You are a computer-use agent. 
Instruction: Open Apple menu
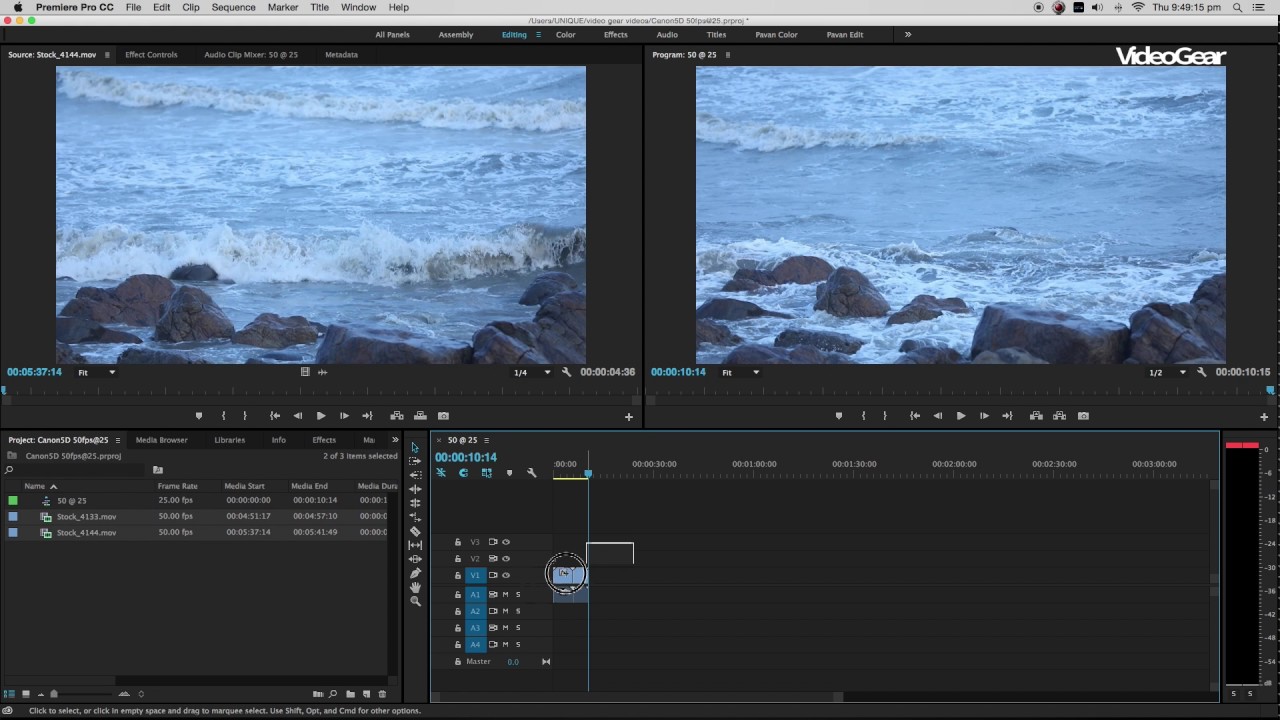[17, 7]
